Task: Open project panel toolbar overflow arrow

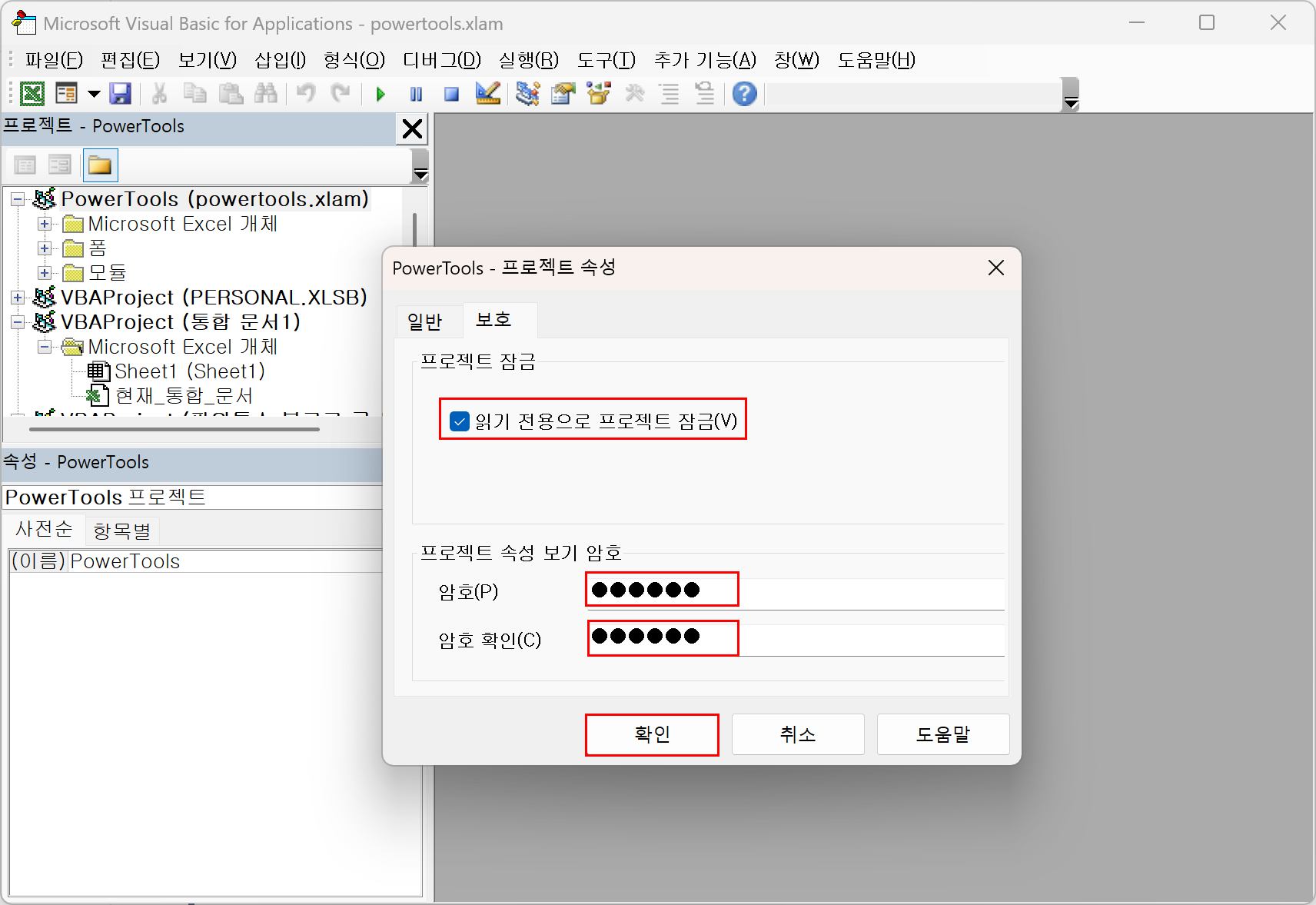Action: (420, 165)
